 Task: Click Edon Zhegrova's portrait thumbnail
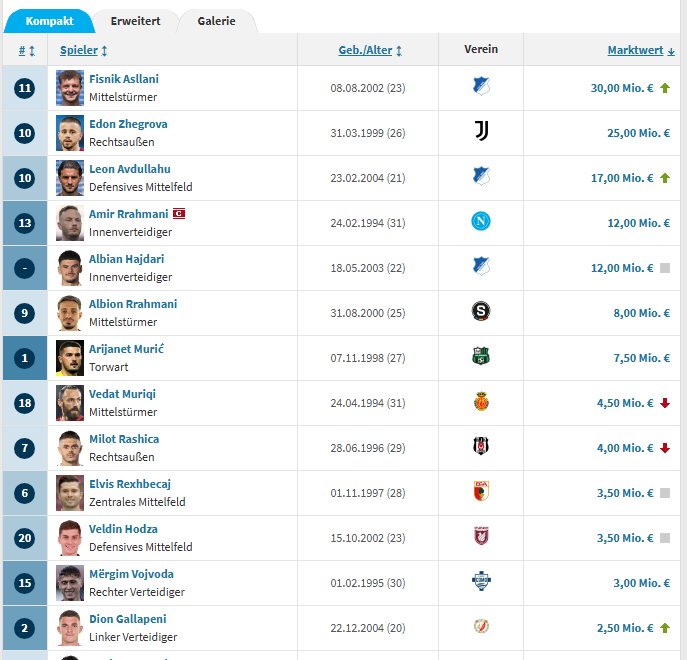point(70,133)
